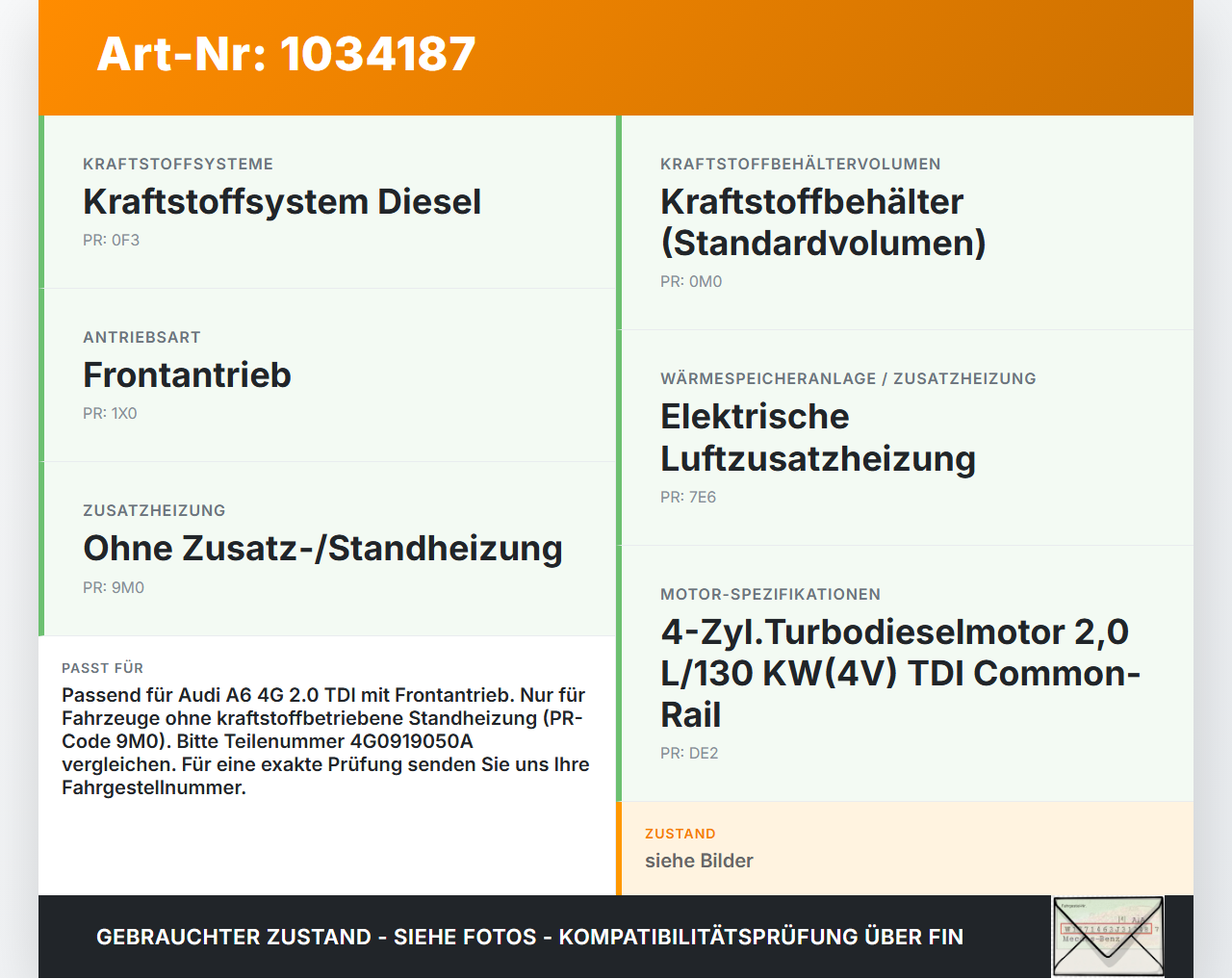Image resolution: width=1232 pixels, height=979 pixels.
Task: Click the GEBRAUCHTER ZUSTAND footer banner text
Action: pos(529,937)
